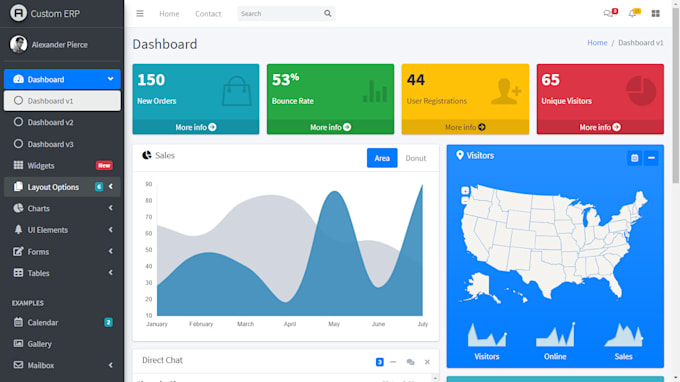Screen dimensions: 680x382
Task: Click the grid control sidebar icon
Action: (x=655, y=13)
